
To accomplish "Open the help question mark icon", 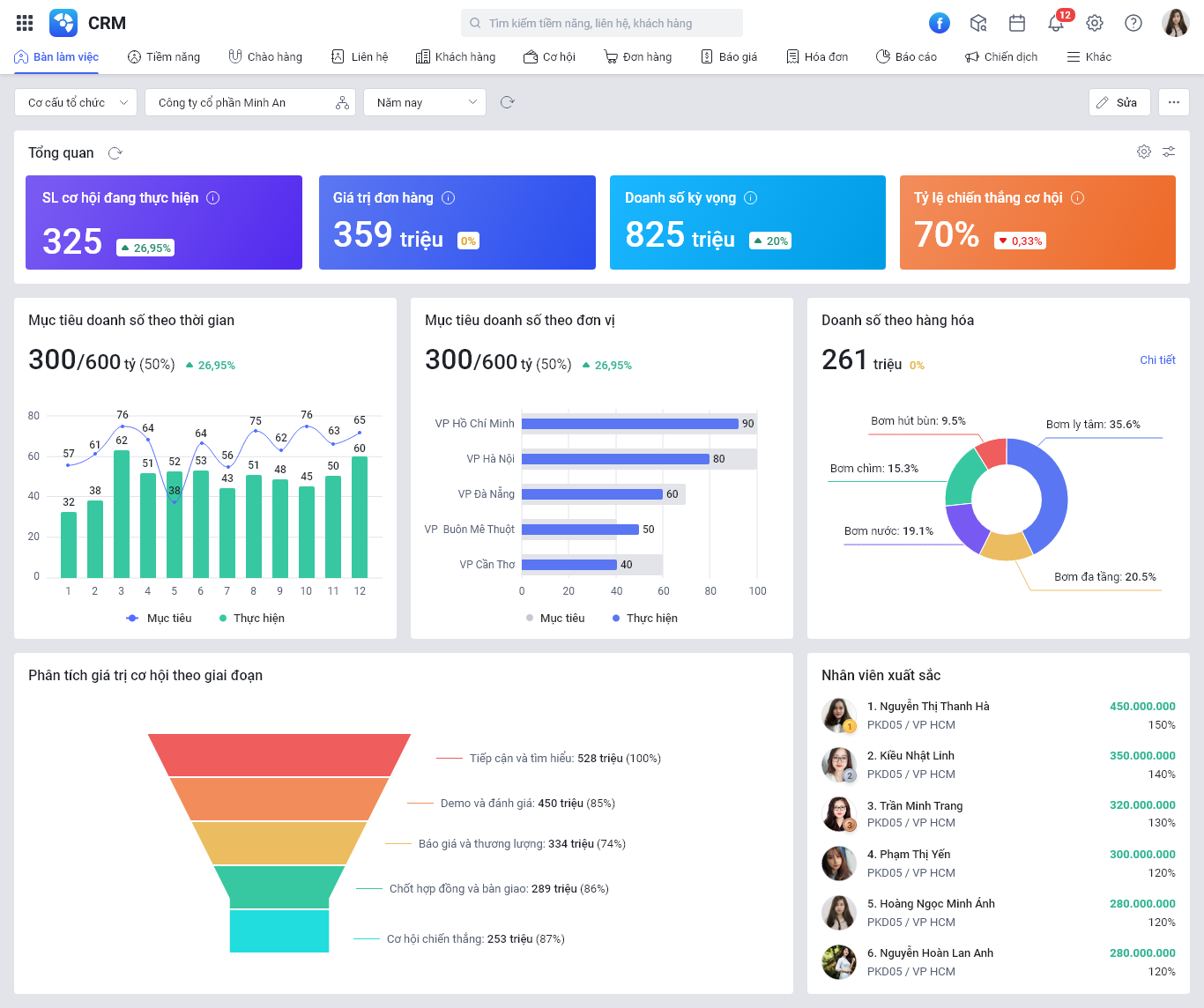I will click(1133, 23).
